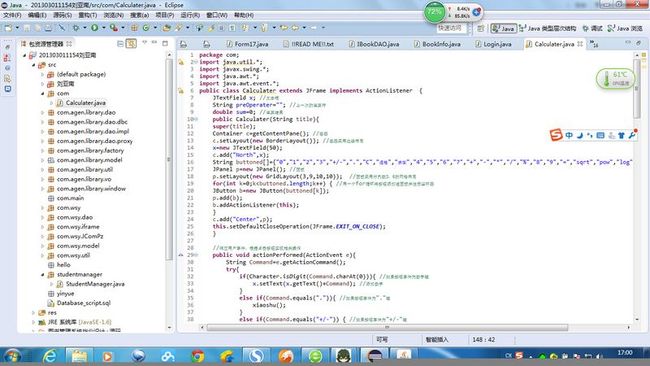This screenshot has height=366, width=650.
Task: Collapse the src folder node
Action: pos(34,65)
